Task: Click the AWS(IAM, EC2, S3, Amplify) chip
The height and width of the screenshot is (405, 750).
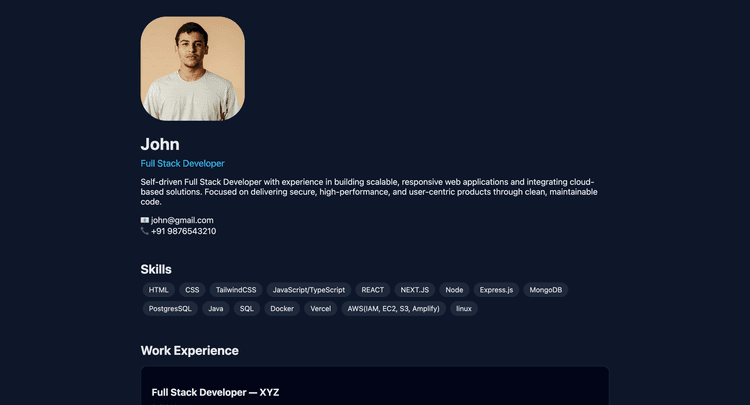Action: (x=394, y=308)
